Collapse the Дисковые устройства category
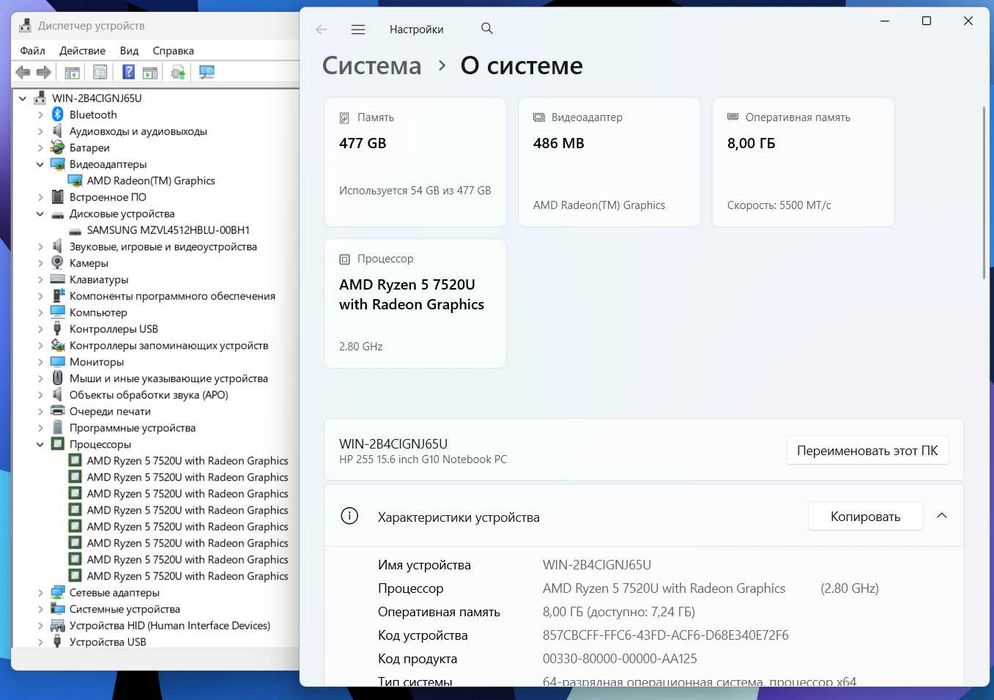Screen dimensions: 994x700 [41, 214]
